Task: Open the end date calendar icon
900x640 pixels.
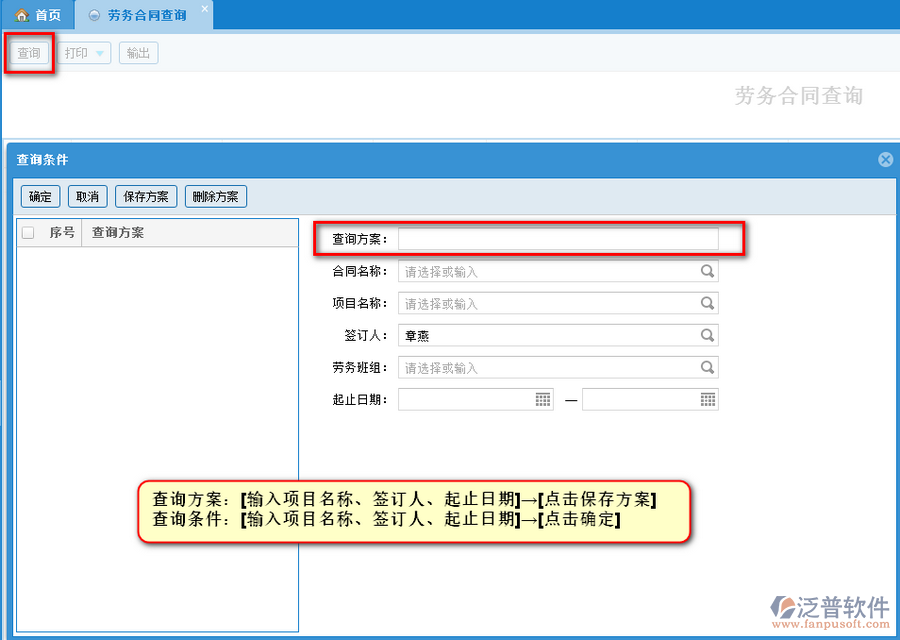Action: pos(708,399)
